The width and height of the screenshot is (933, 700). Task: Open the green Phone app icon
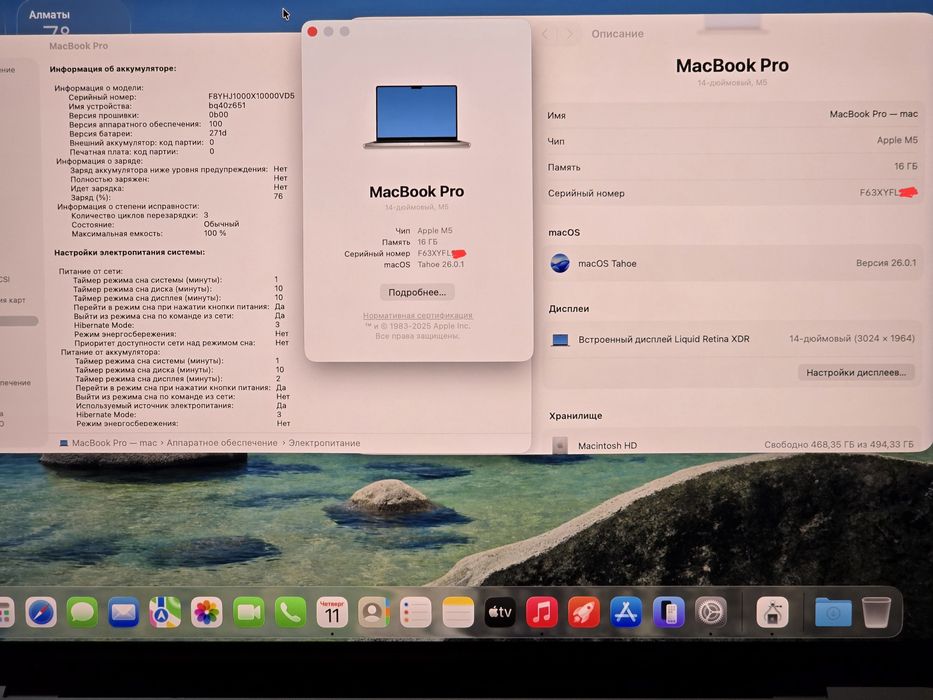point(290,612)
